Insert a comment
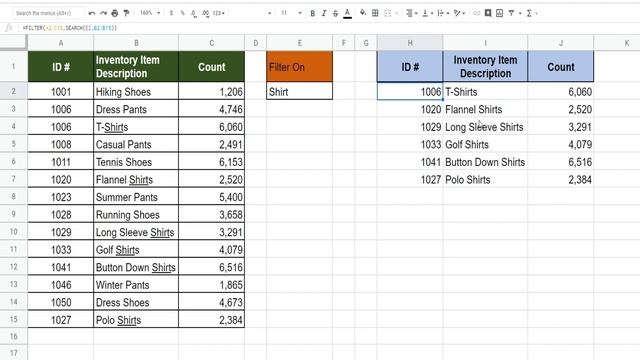This screenshot has height=360, width=640. click(488, 13)
